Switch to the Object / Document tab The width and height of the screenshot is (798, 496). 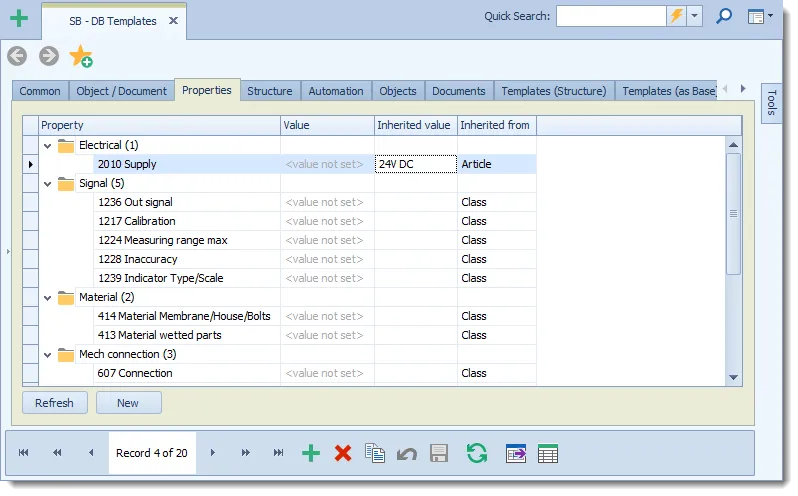[122, 91]
